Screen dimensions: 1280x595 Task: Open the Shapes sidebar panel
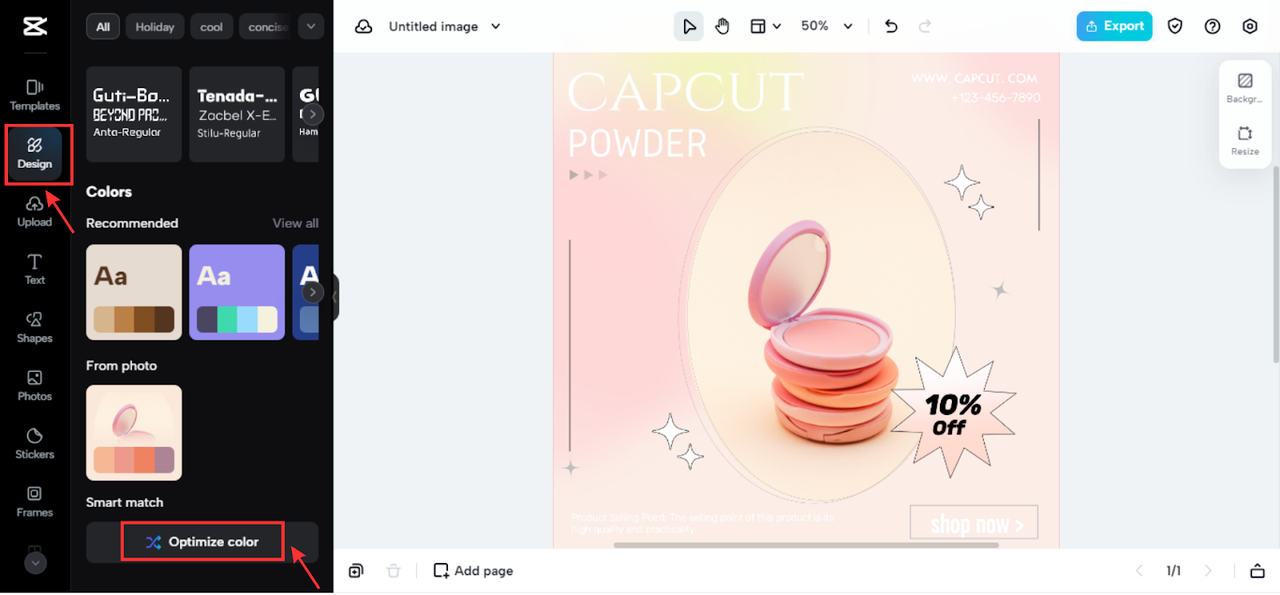pyautogui.click(x=35, y=327)
